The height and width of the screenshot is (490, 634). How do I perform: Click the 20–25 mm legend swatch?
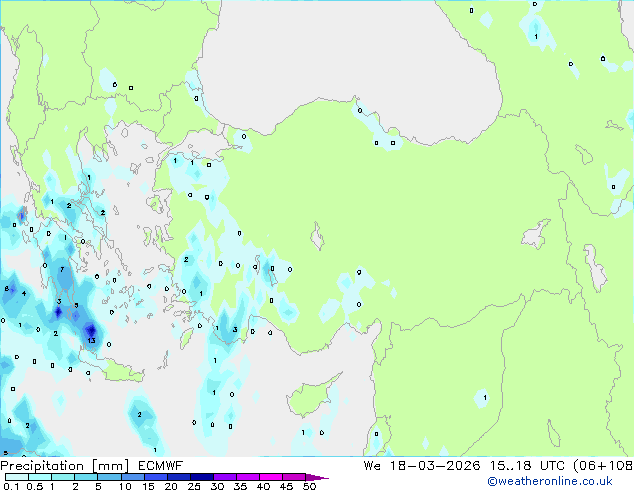[x=179, y=477]
